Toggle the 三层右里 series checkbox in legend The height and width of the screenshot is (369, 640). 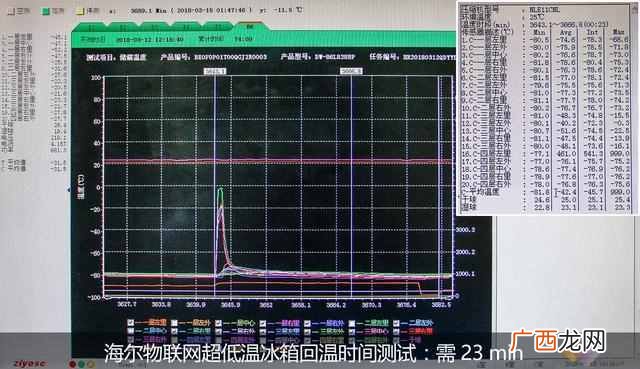click(x=396, y=331)
